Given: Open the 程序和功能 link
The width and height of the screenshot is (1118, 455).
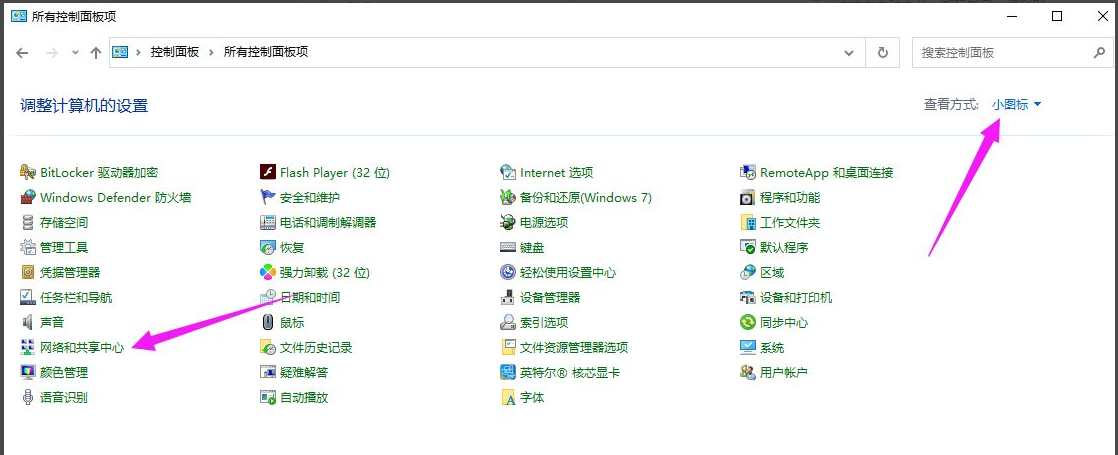Looking at the screenshot, I should pyautogui.click(x=789, y=198).
